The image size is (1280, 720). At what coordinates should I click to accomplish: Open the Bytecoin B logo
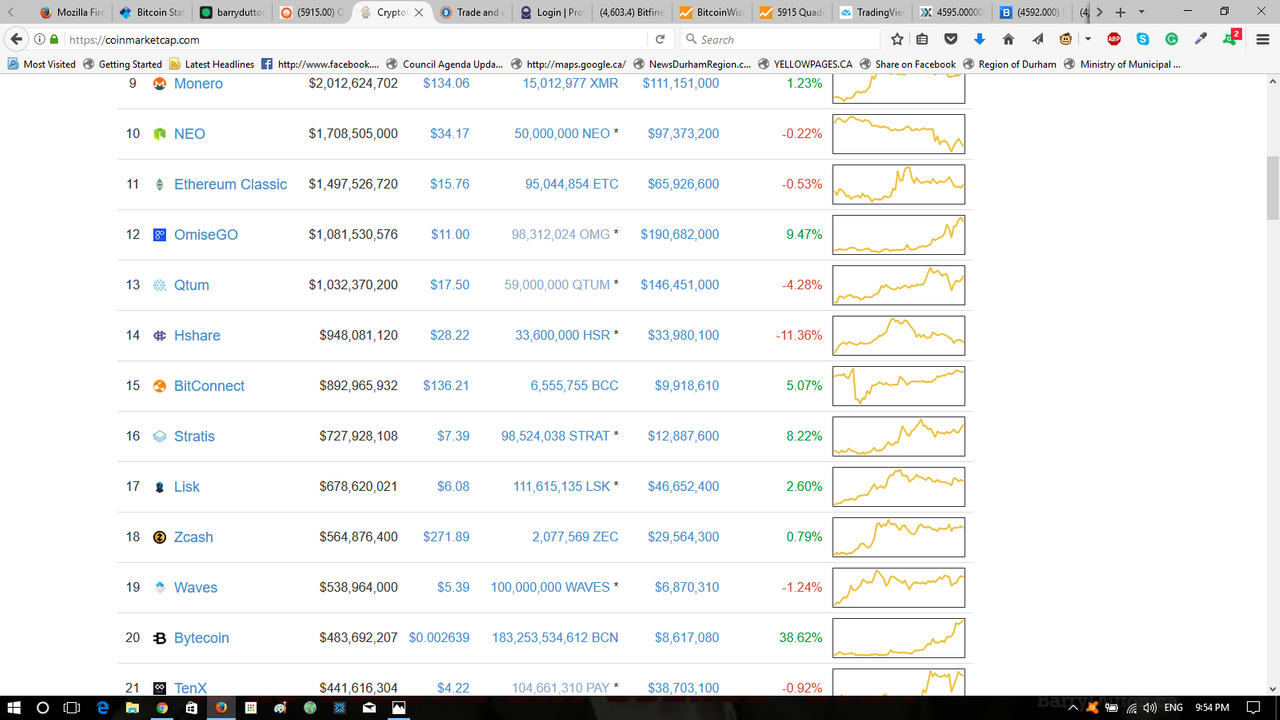tap(159, 638)
